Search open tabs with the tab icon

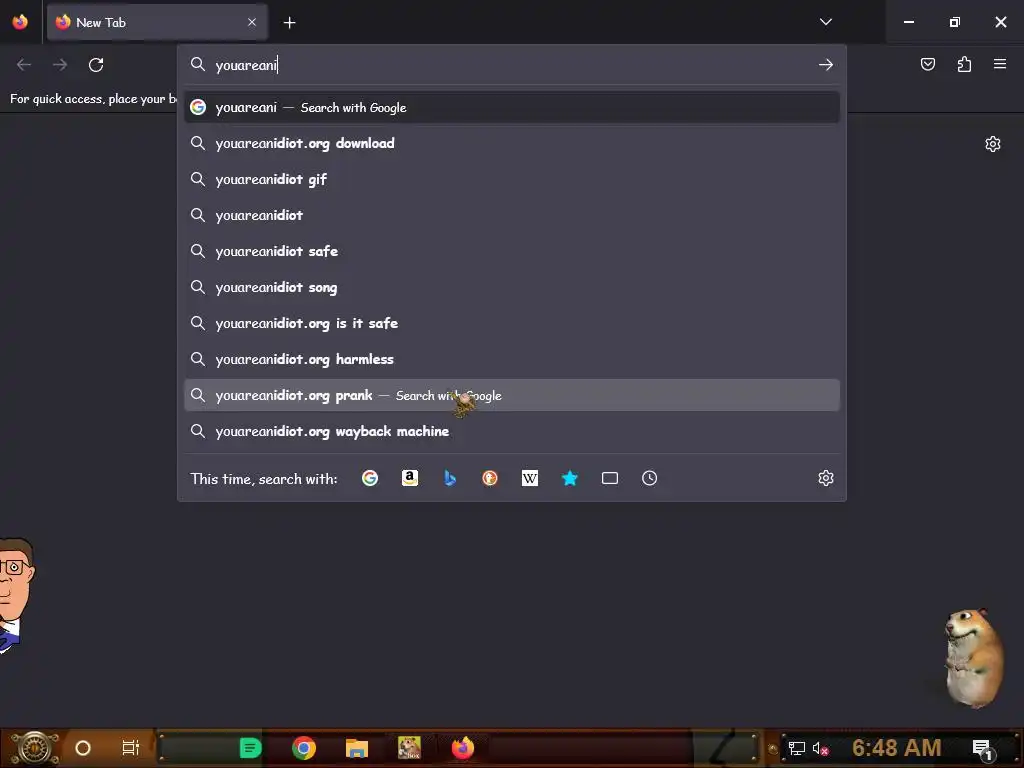(x=609, y=478)
